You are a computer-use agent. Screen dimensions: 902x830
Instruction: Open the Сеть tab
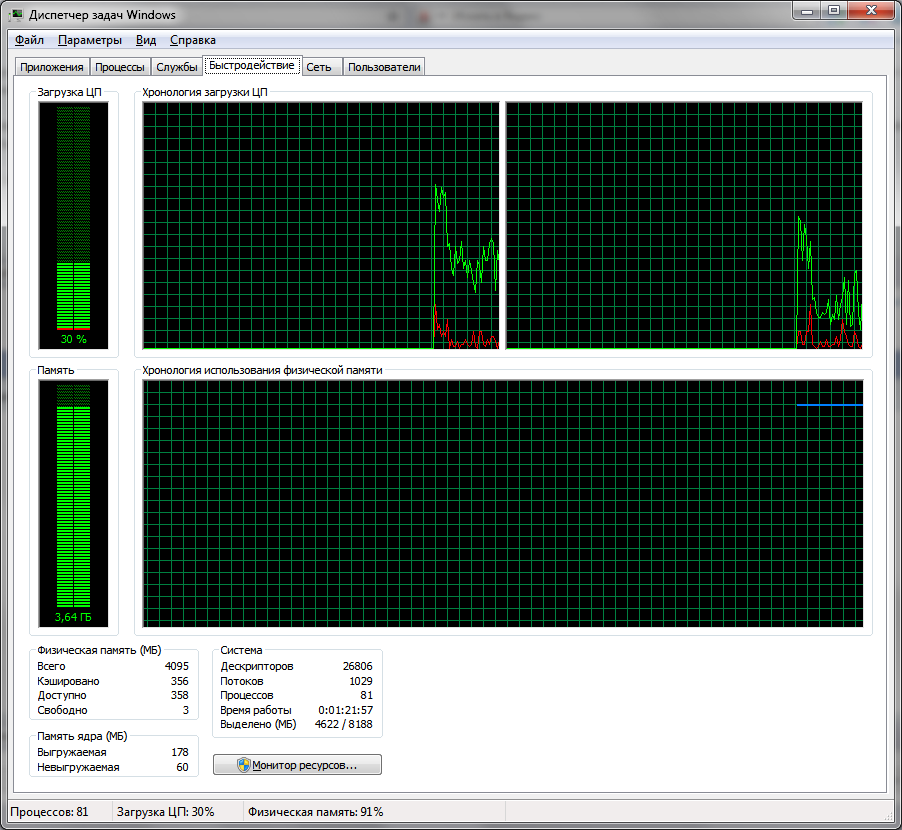tap(319, 67)
